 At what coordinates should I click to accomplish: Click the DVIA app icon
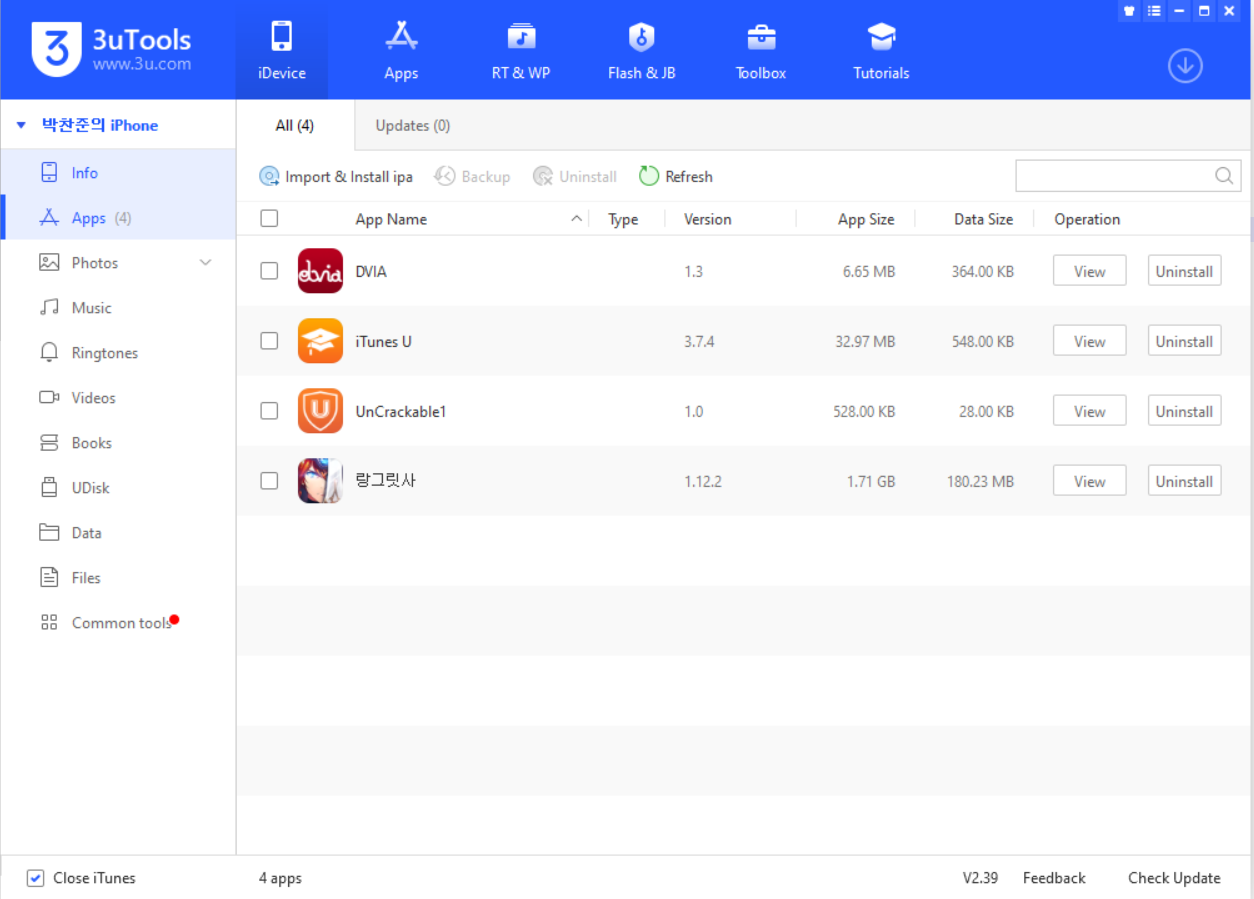320,271
